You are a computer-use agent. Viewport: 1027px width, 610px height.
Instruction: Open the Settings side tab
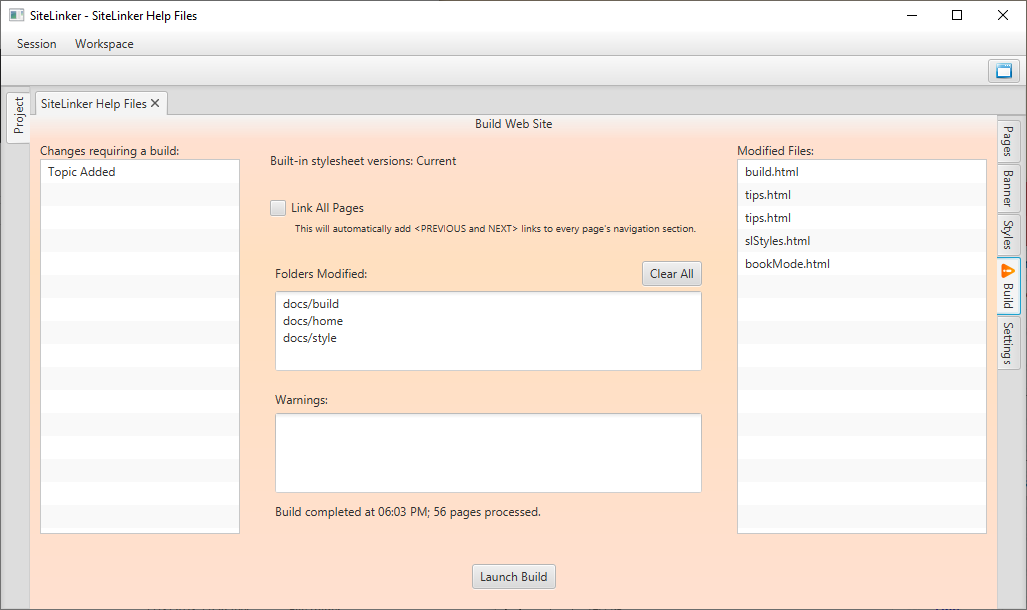point(1008,343)
